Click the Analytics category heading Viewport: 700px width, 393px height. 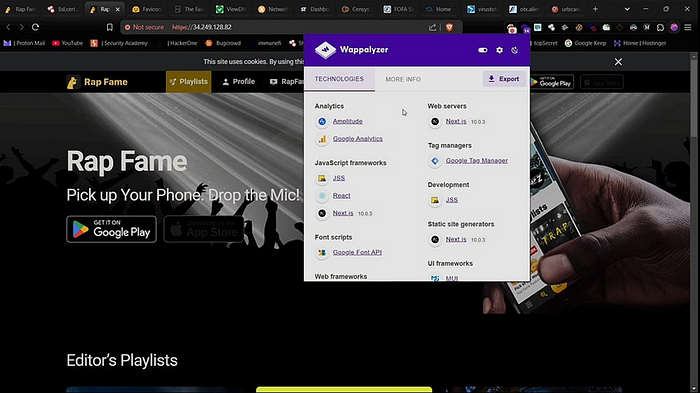pos(329,106)
